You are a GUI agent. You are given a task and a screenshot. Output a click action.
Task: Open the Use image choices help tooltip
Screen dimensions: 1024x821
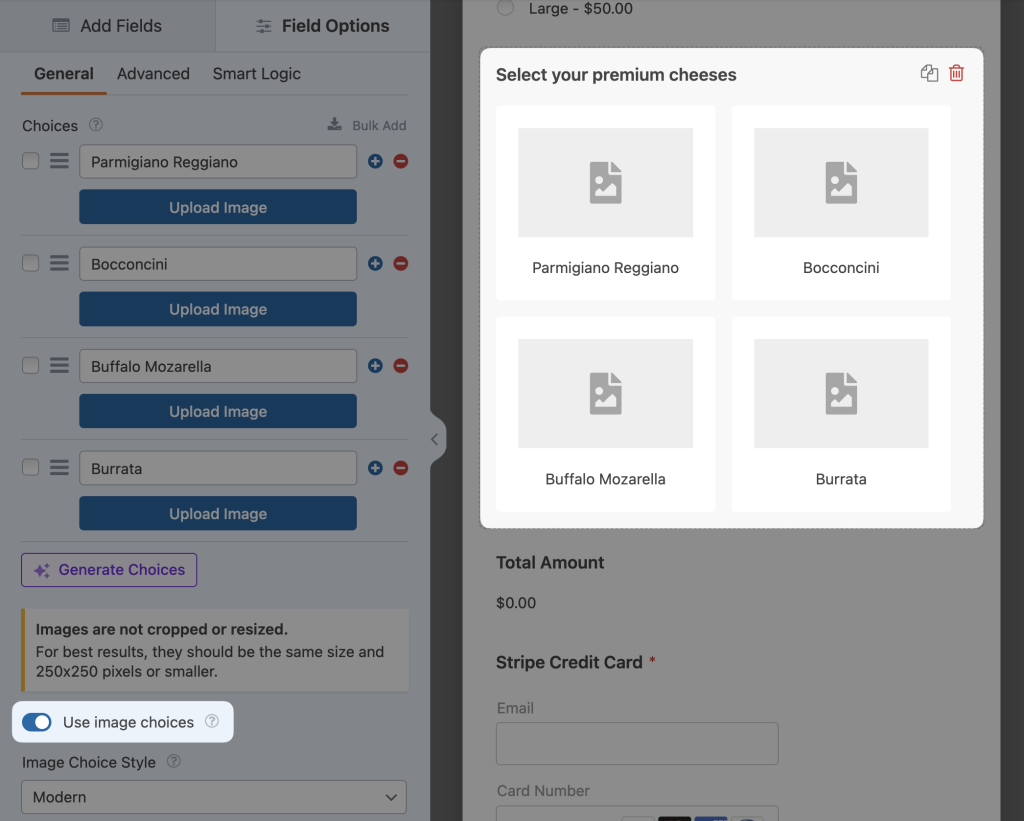211,721
